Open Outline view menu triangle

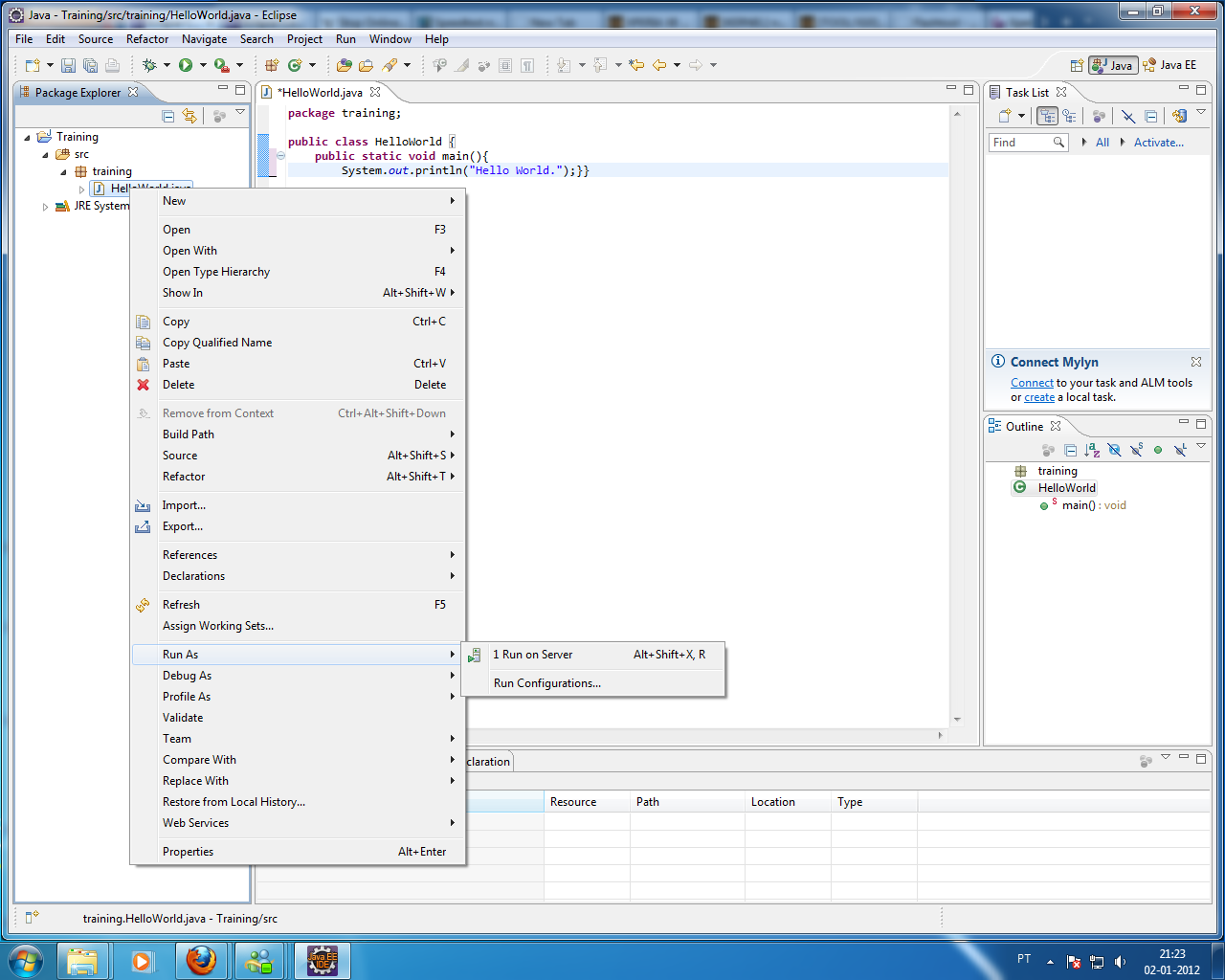click(1201, 447)
